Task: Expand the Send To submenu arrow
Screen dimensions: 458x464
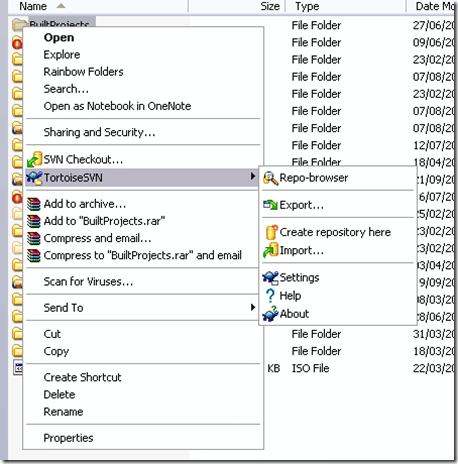Action: pos(253,307)
